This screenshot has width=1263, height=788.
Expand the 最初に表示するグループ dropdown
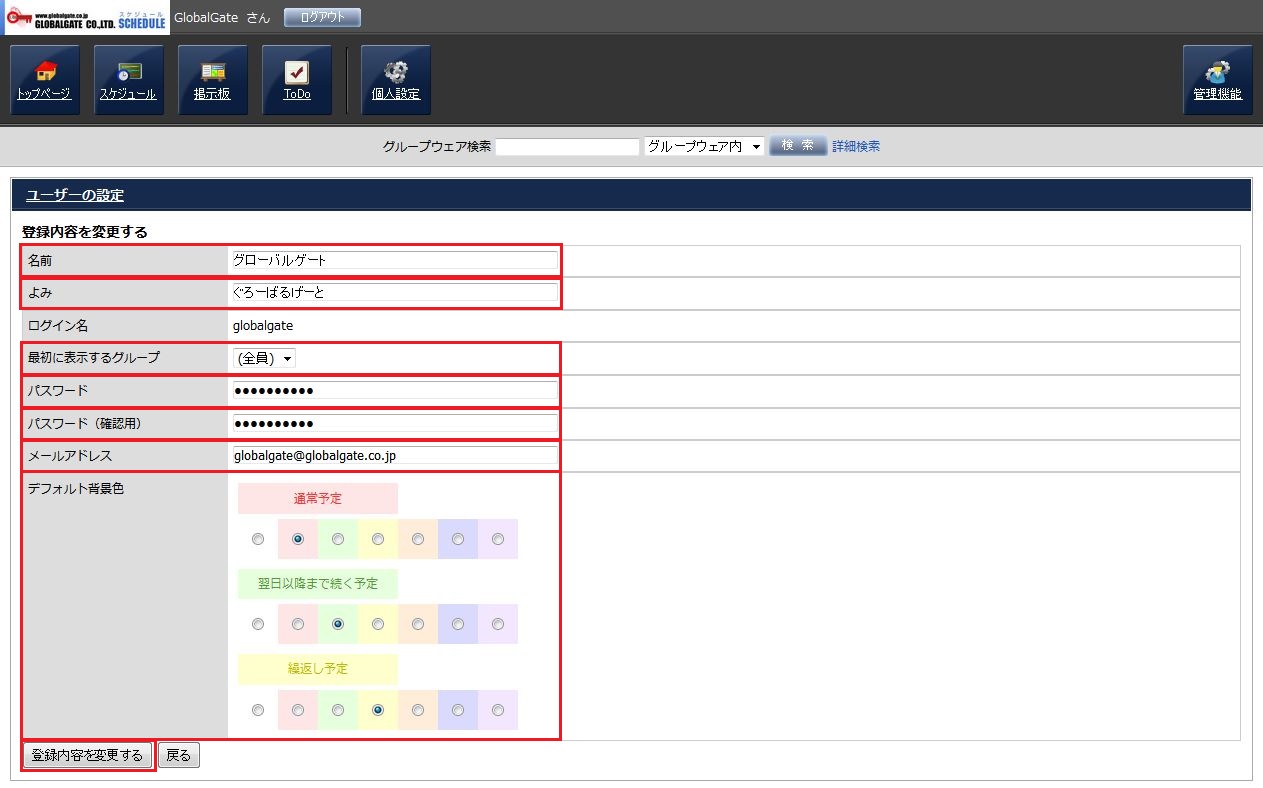point(264,358)
